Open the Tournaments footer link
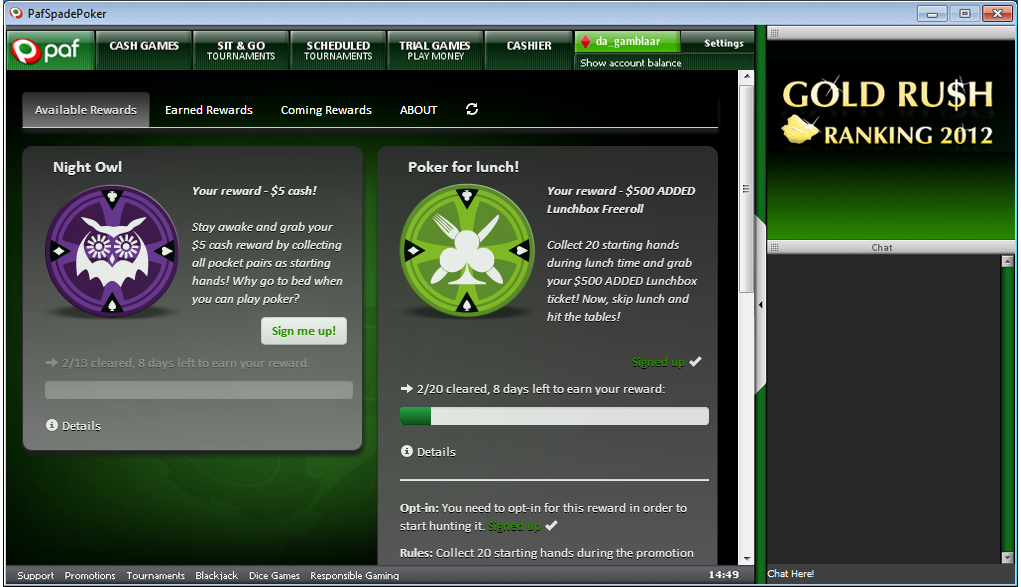This screenshot has height=587, width=1021. (156, 575)
